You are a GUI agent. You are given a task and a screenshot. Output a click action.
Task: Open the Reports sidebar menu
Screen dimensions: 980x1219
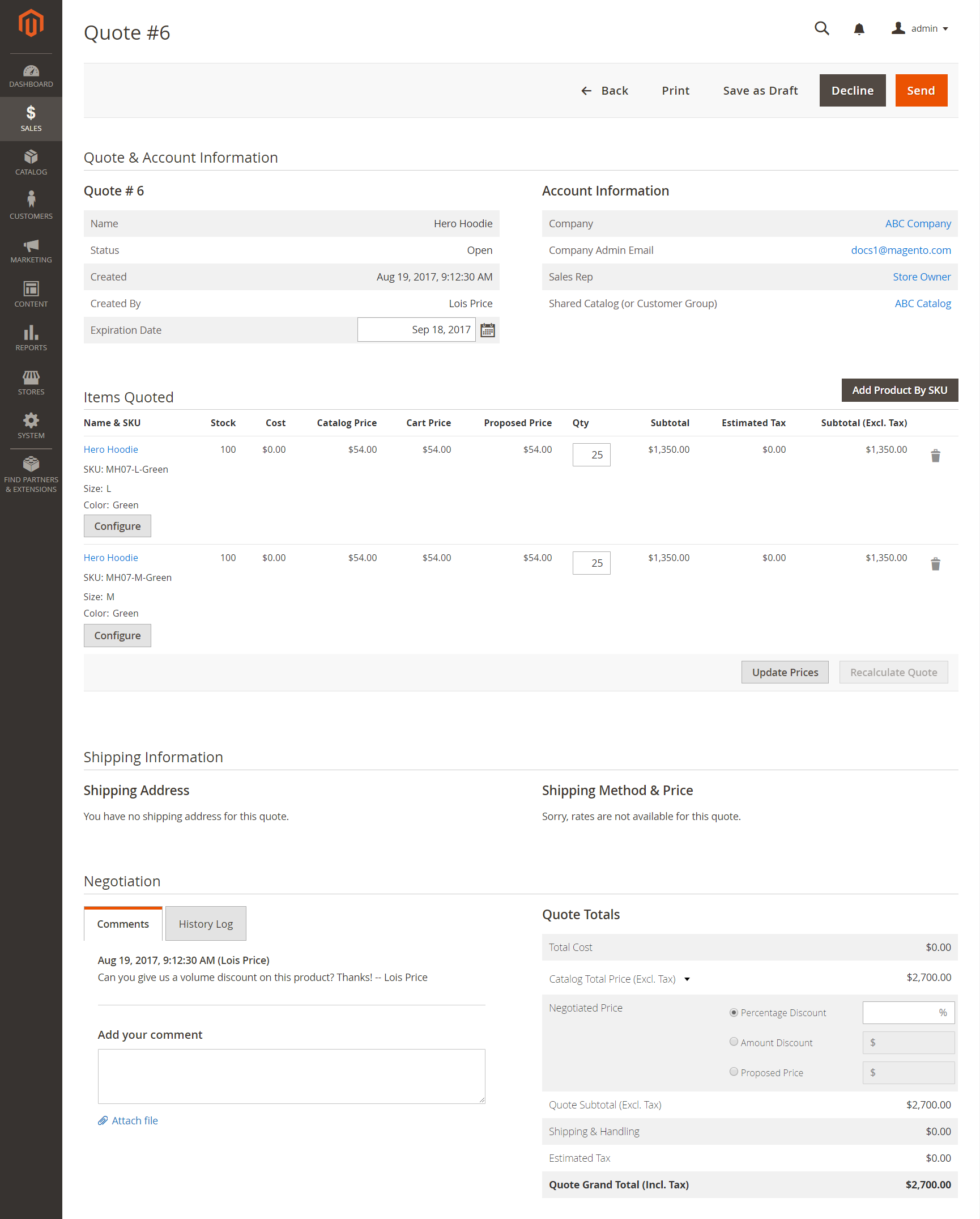[31, 338]
